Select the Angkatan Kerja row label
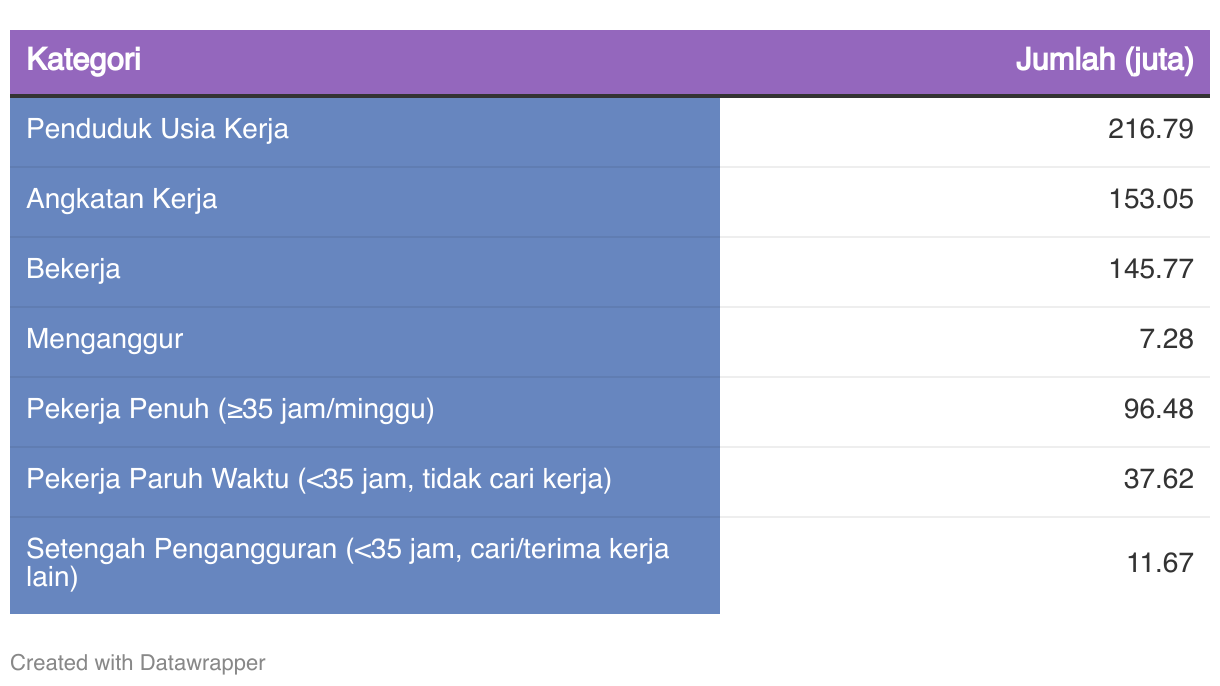 coord(121,199)
